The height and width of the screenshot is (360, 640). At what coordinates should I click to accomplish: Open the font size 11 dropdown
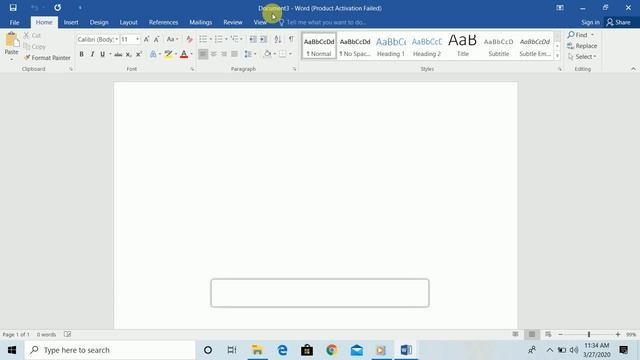(x=137, y=39)
